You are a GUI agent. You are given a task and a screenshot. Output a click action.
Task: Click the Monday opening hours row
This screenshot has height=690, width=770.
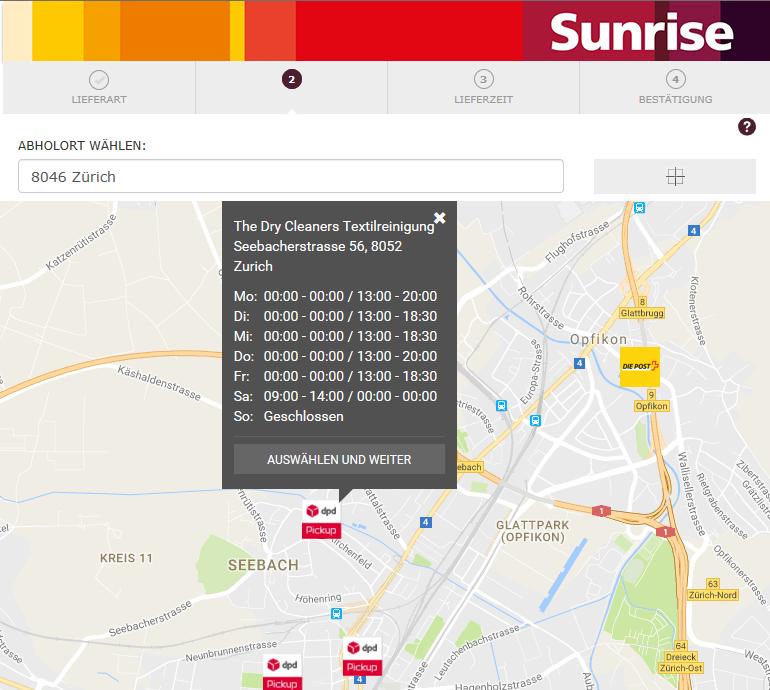tap(335, 296)
